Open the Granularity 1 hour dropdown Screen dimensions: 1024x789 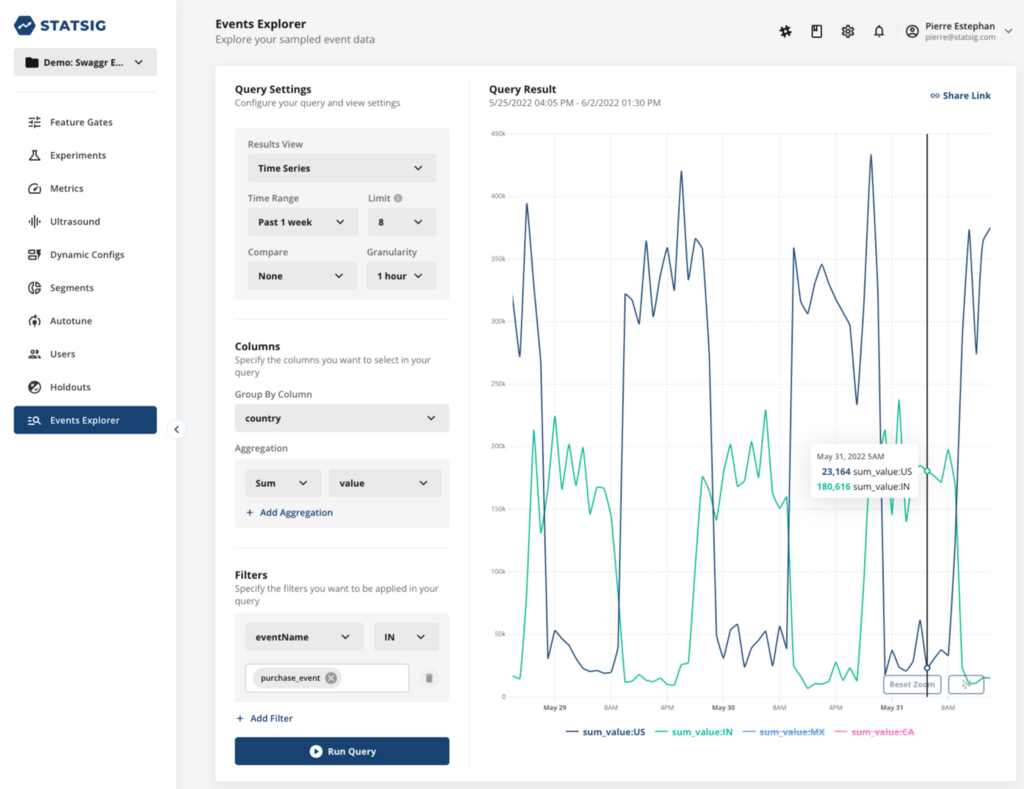[401, 276]
